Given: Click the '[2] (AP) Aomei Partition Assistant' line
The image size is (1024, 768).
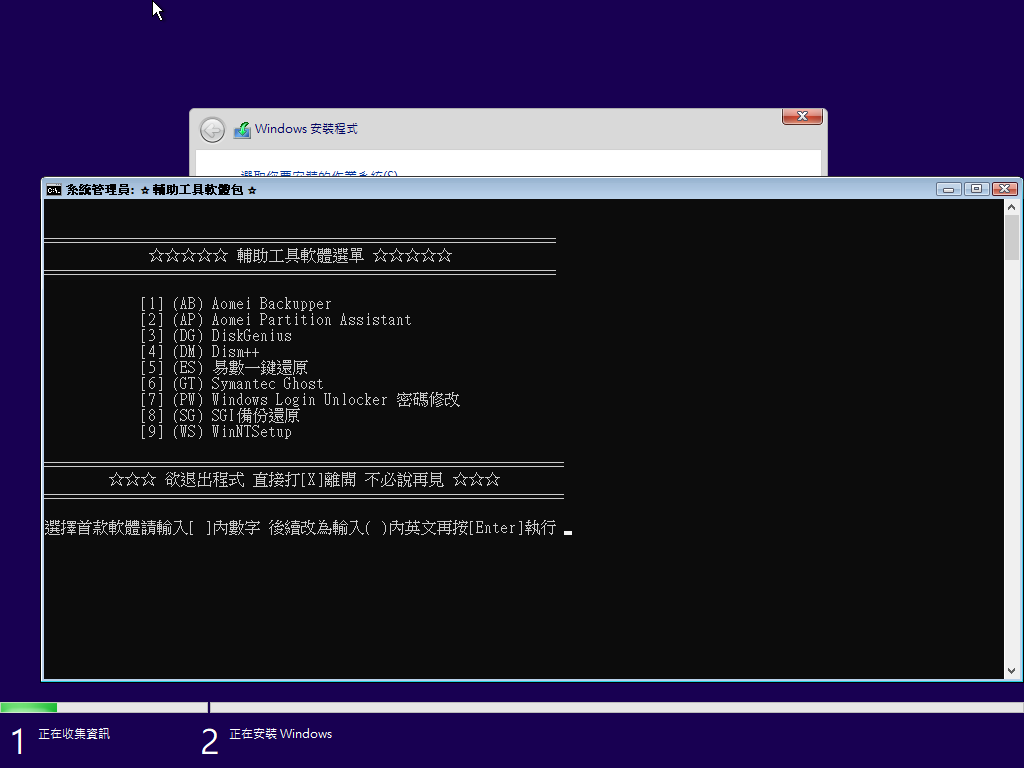Looking at the screenshot, I should coord(276,320).
